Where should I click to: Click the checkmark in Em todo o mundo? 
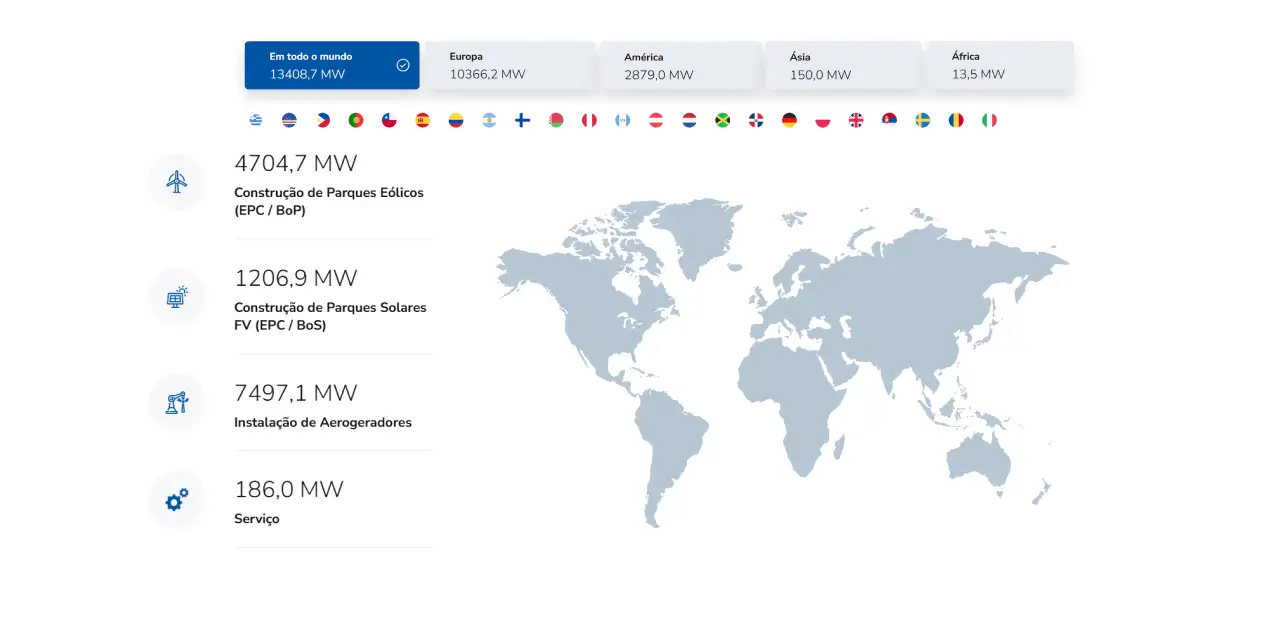(403, 65)
